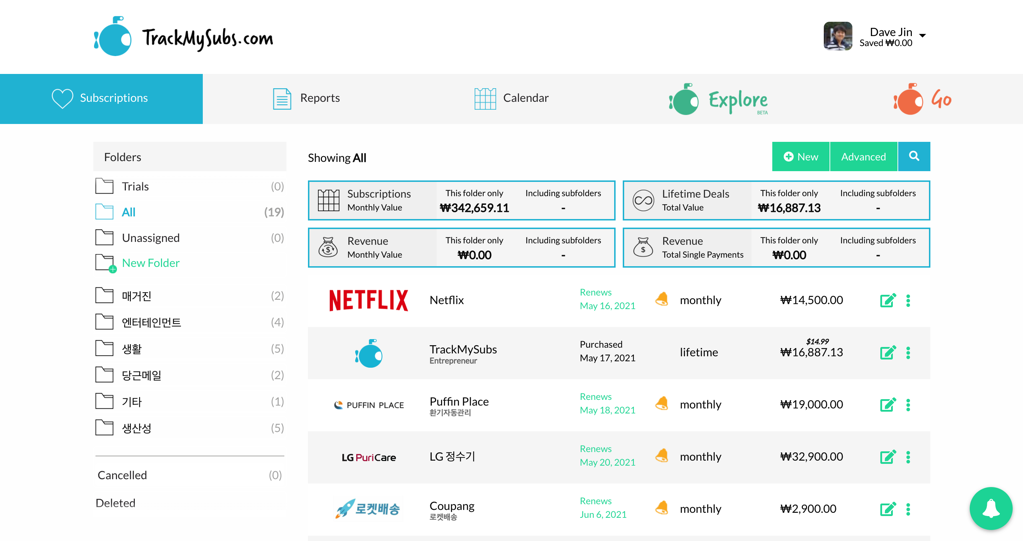
Task: Click the ₩32,900.00 LG 정수기 price
Action: [812, 457]
